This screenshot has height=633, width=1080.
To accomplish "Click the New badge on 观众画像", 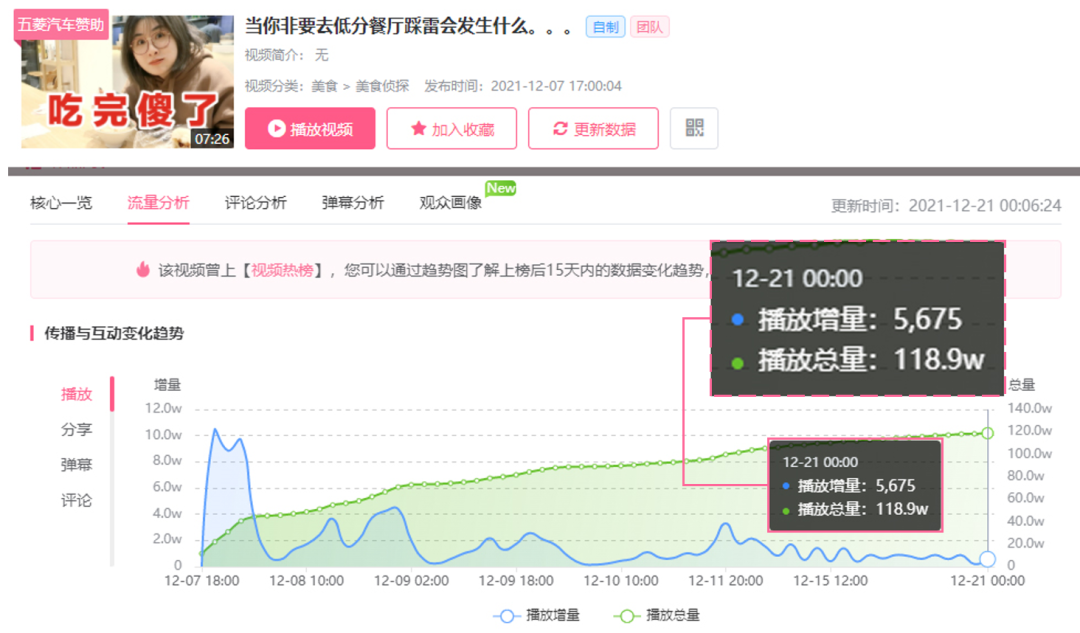I will click(x=501, y=188).
